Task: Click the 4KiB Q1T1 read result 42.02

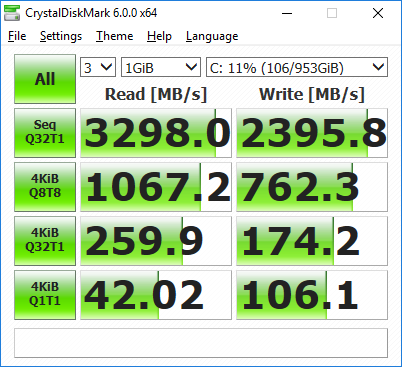Action: coord(156,295)
